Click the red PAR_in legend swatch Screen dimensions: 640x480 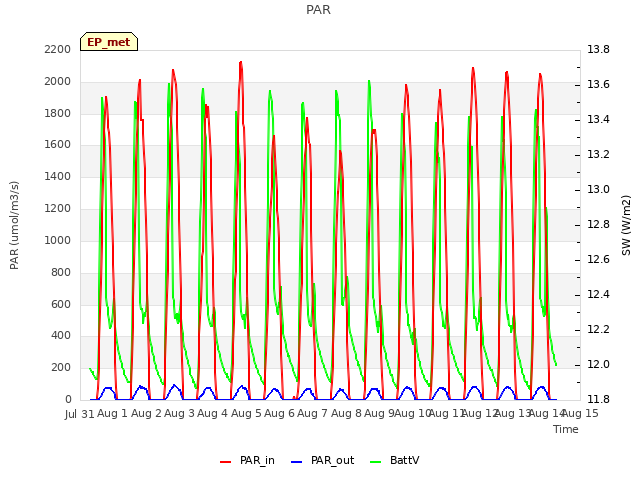pos(226,462)
